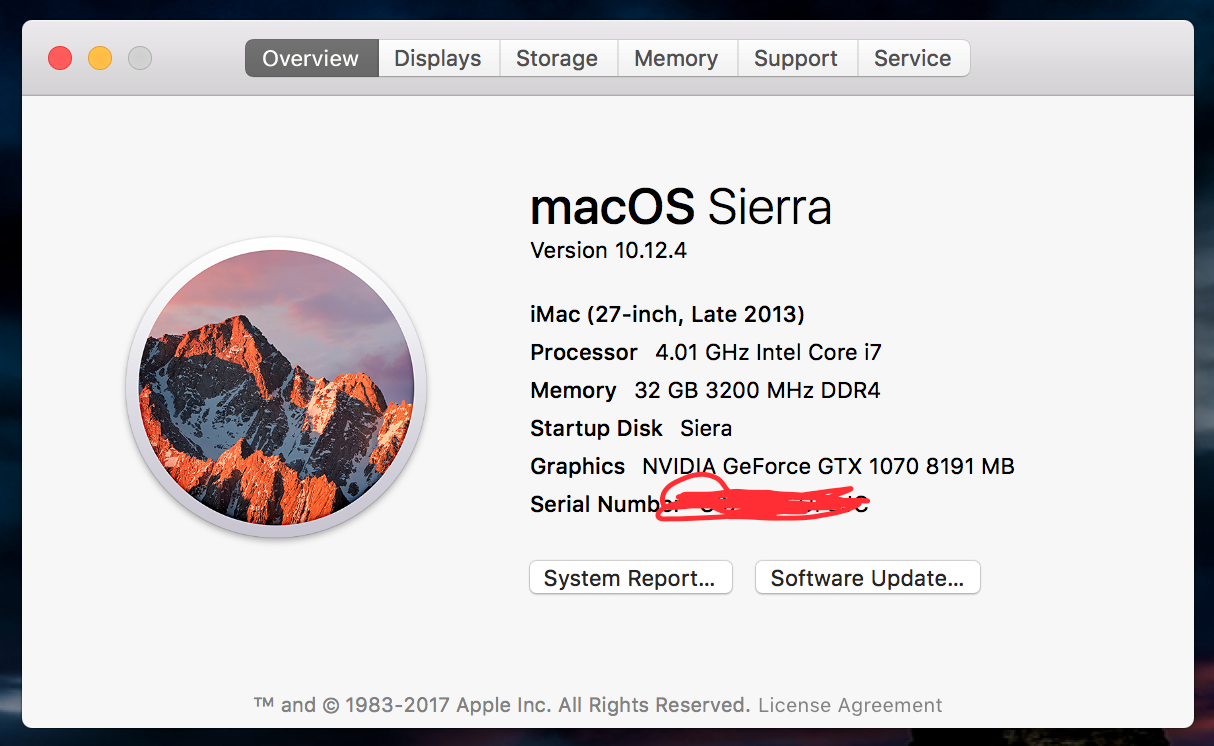The image size is (1214, 746).
Task: Minimize window with the yellow button
Action: 100,58
